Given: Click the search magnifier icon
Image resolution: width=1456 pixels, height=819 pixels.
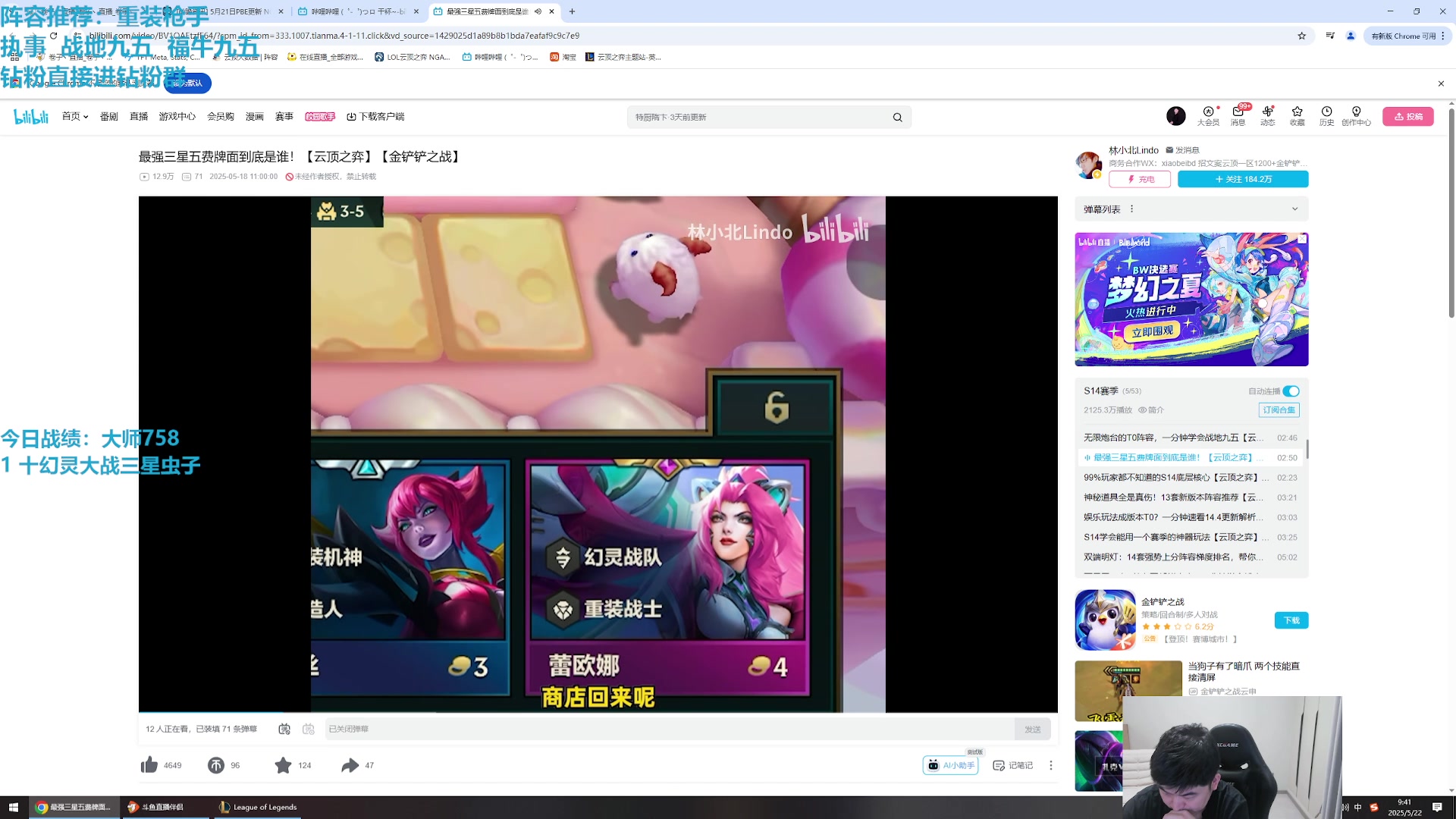Looking at the screenshot, I should click(897, 117).
